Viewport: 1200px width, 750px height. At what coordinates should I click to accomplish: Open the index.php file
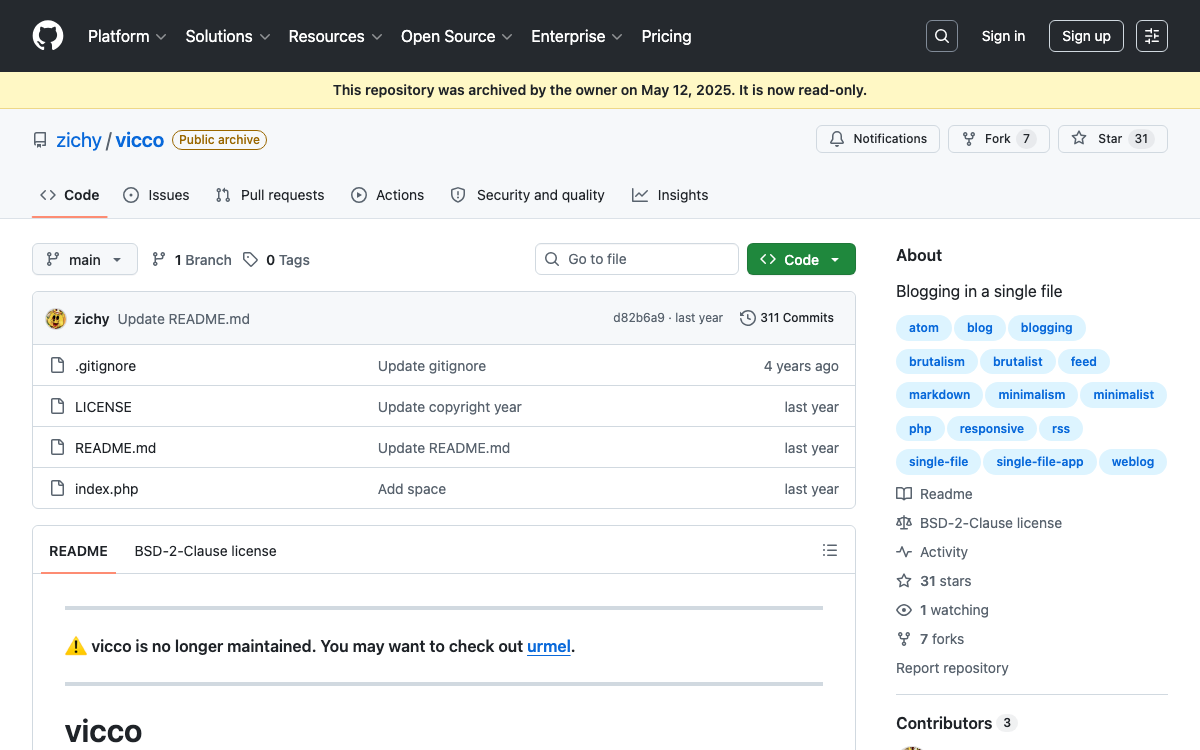point(107,489)
